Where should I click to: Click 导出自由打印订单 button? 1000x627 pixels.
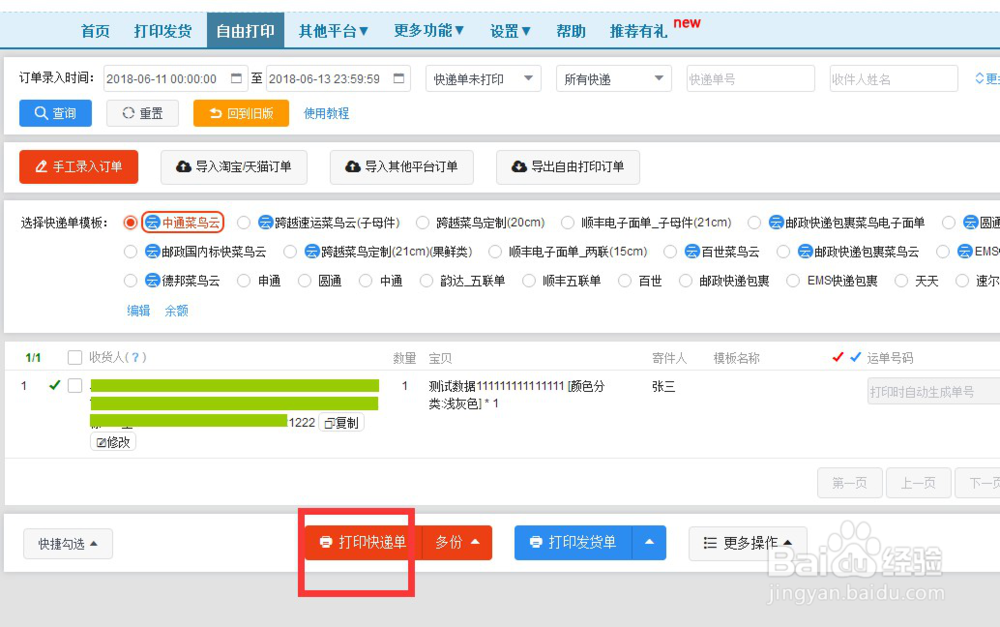(x=568, y=166)
